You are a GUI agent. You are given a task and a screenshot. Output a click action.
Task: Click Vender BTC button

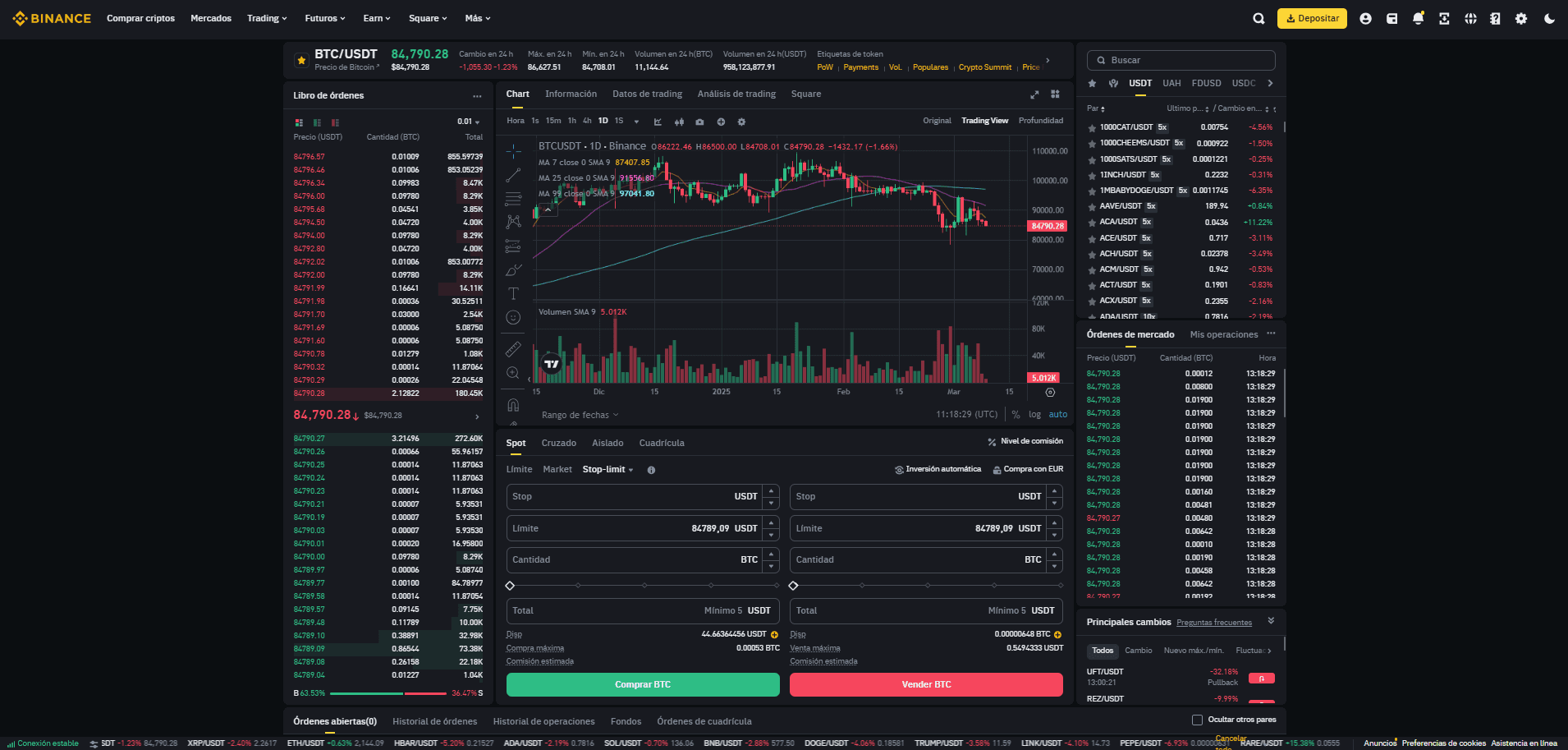(x=926, y=684)
